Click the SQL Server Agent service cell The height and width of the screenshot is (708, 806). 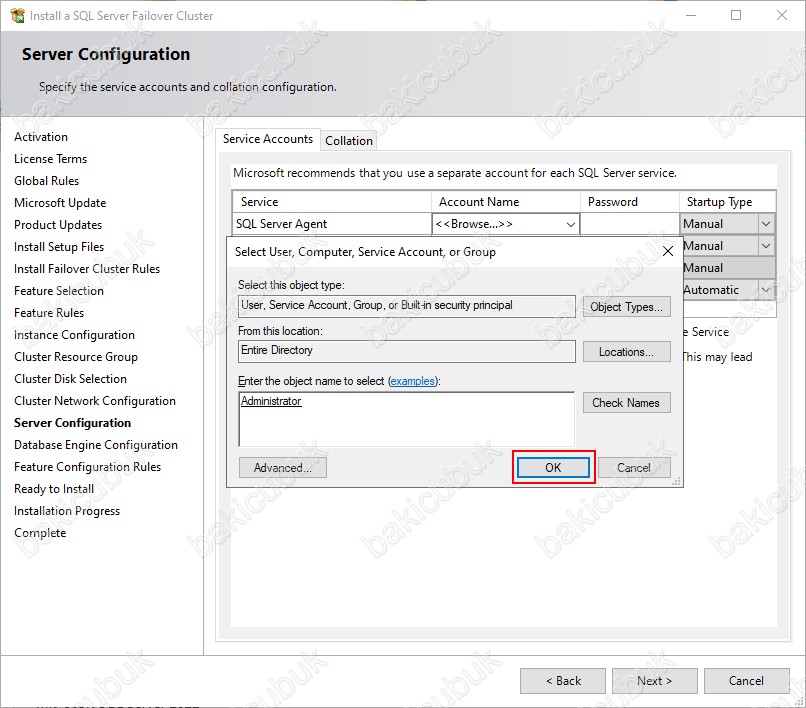pyautogui.click(x=332, y=224)
